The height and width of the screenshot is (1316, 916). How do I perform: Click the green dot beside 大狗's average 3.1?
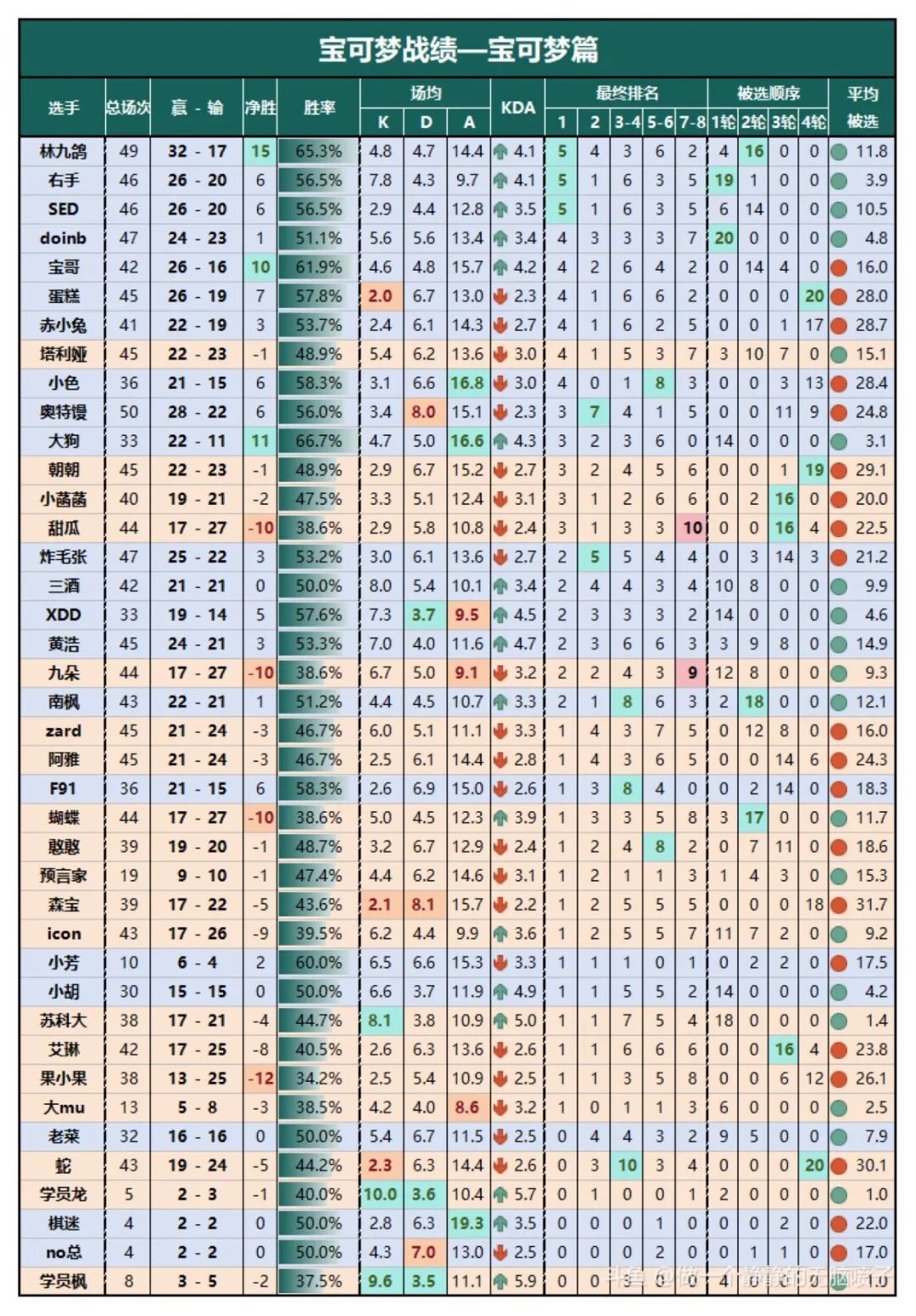coord(839,441)
